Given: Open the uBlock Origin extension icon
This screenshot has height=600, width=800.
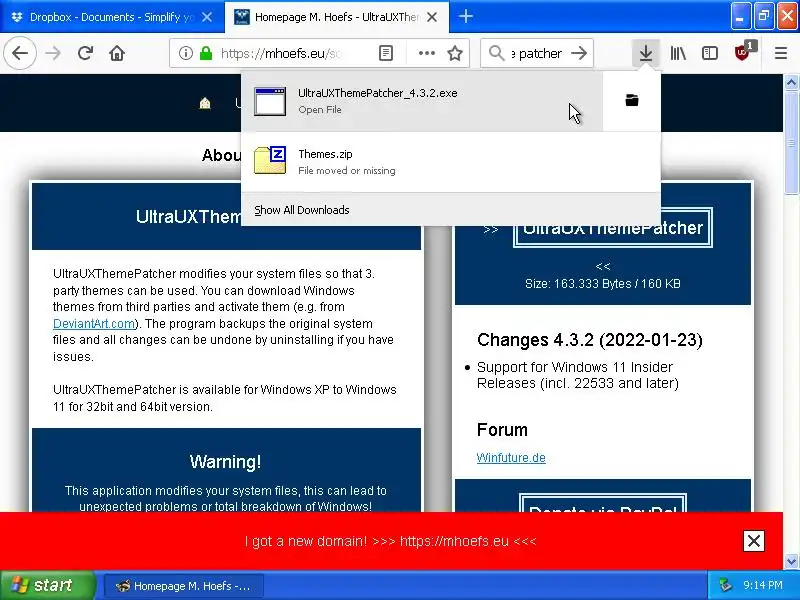Looking at the screenshot, I should 743,52.
